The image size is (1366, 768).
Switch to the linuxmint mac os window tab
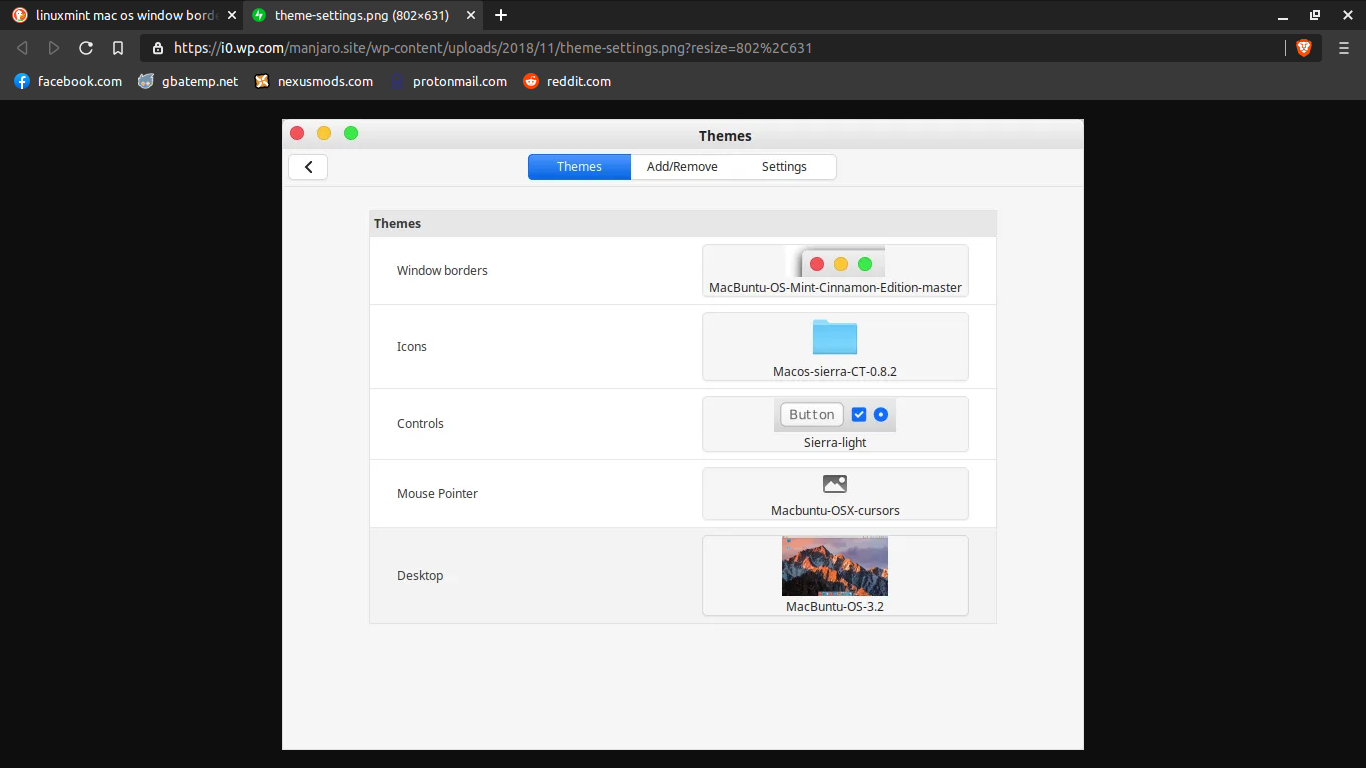tap(121, 15)
